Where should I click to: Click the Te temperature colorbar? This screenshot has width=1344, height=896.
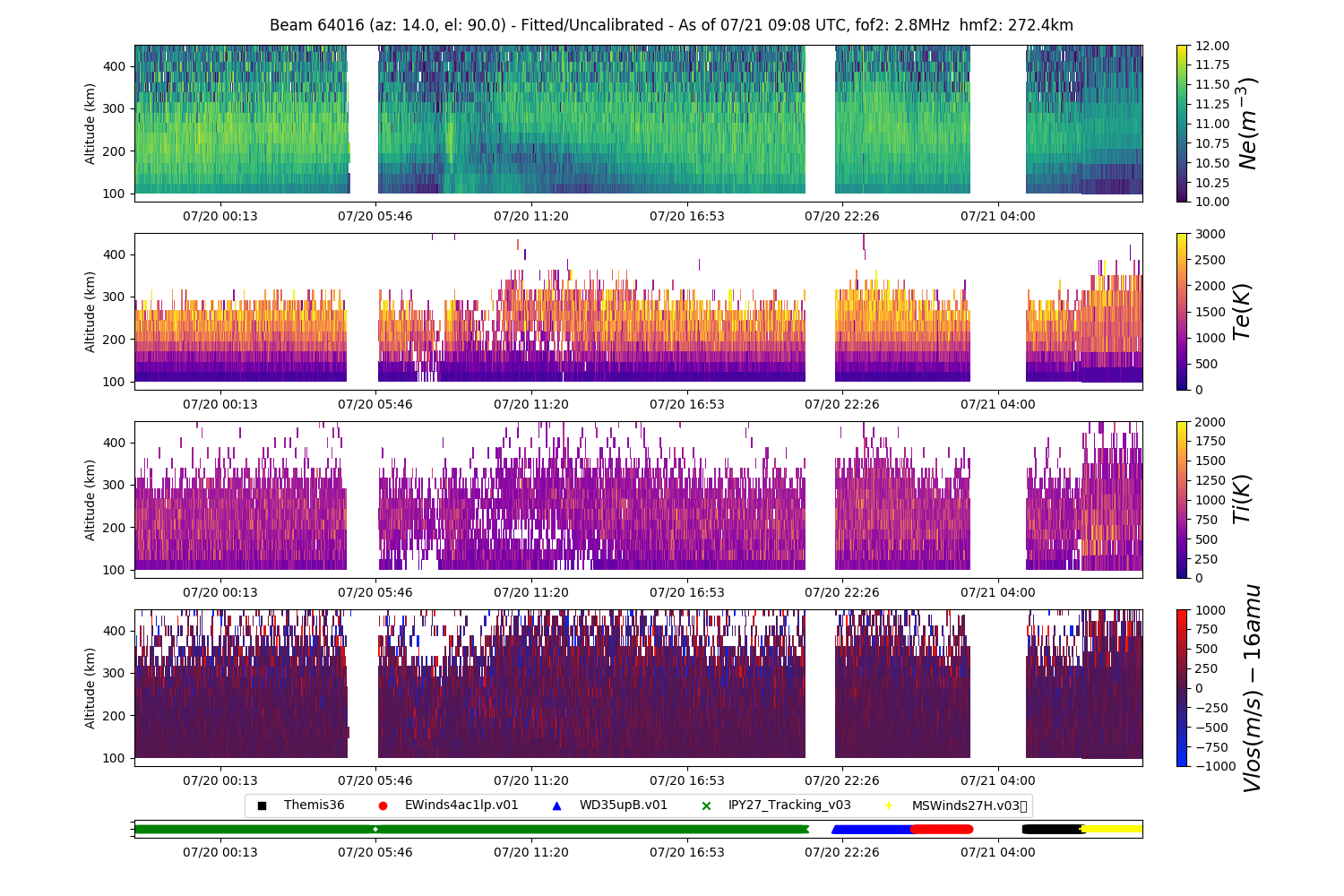(x=1182, y=311)
